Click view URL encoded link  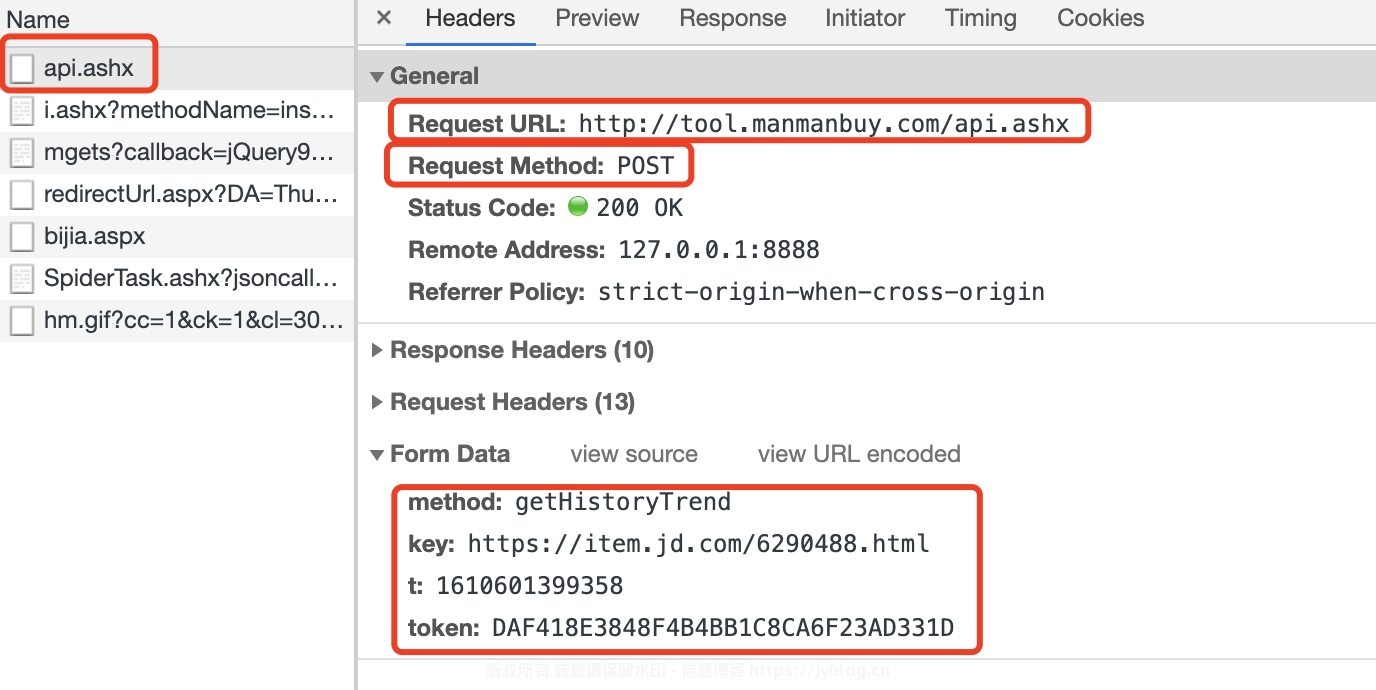pos(859,454)
